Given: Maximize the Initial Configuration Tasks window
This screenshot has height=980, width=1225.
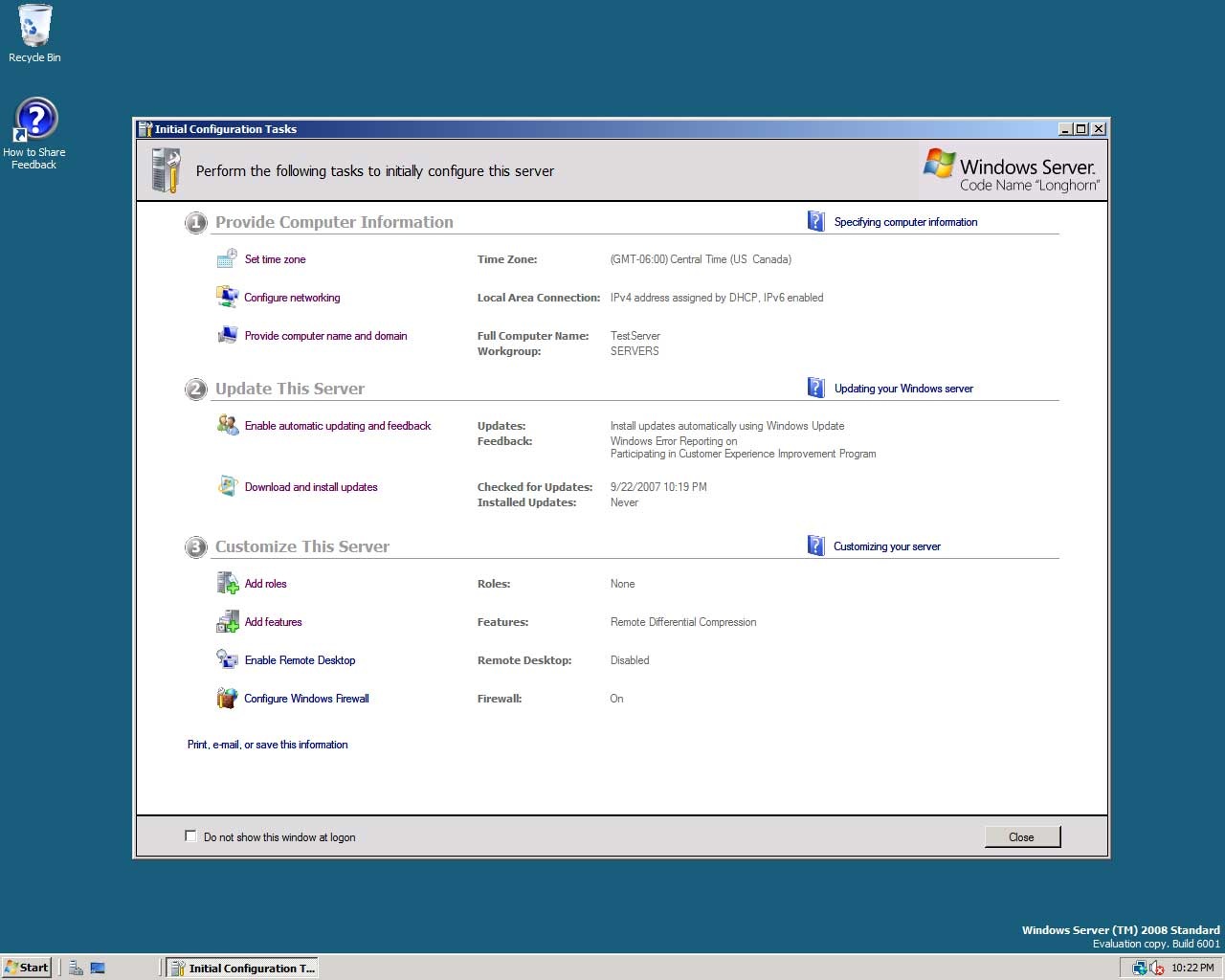Looking at the screenshot, I should 1081,129.
